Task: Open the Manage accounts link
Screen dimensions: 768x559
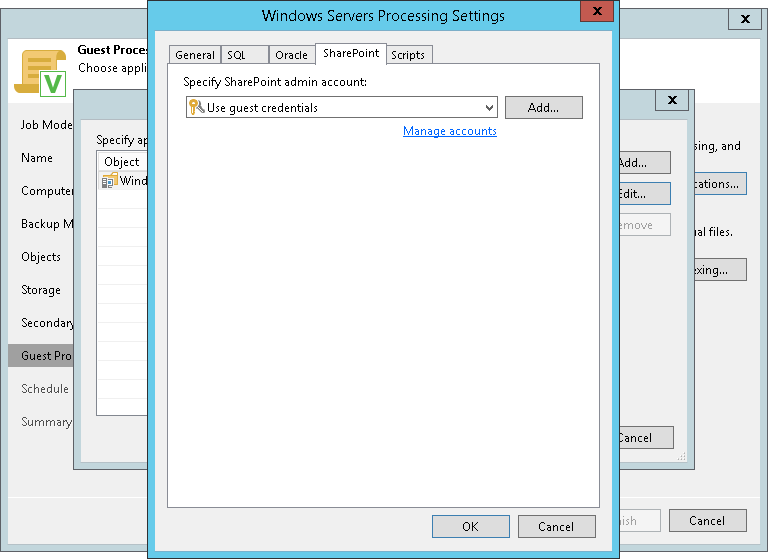Action: point(450,131)
